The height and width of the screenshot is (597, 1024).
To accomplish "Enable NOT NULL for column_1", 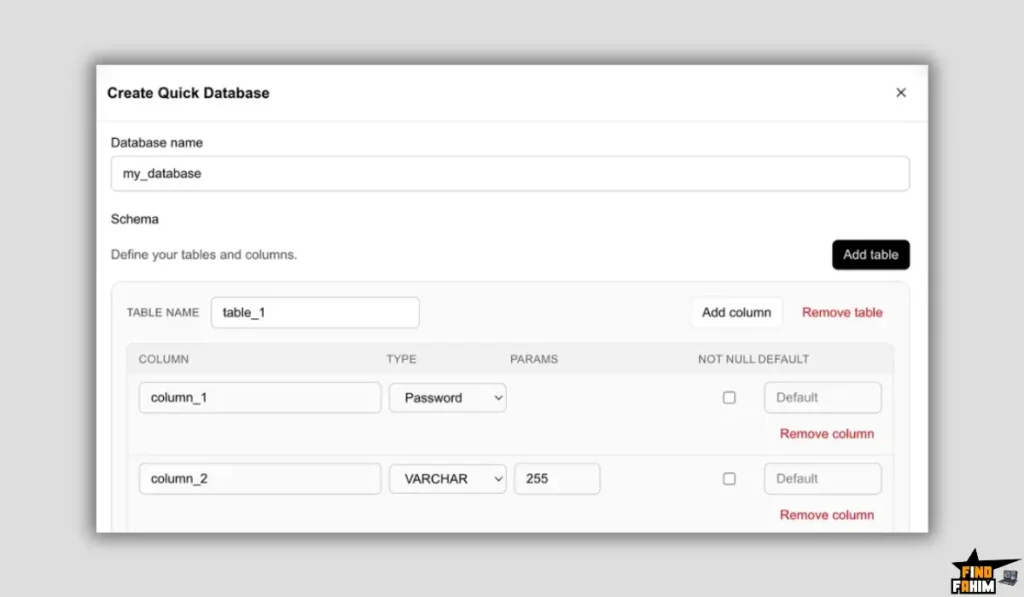I will (729, 397).
